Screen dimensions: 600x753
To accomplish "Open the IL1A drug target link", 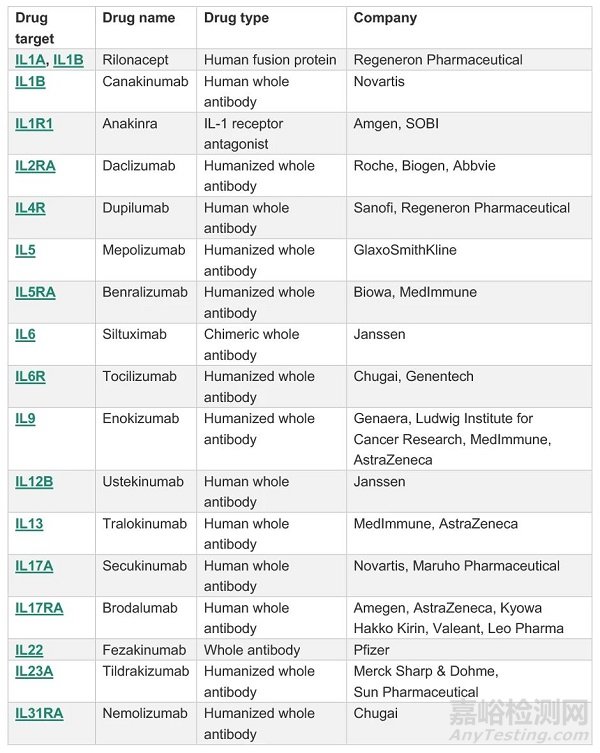I will coord(30,60).
